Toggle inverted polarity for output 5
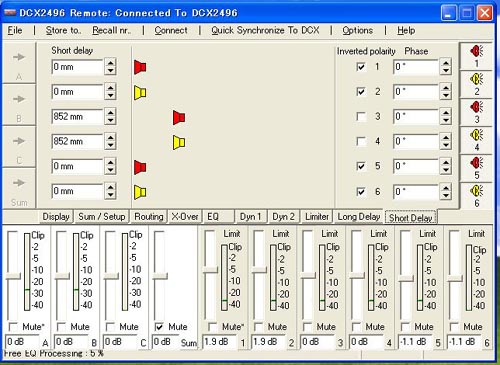Image resolution: width=500 pixels, height=365 pixels. [361, 166]
